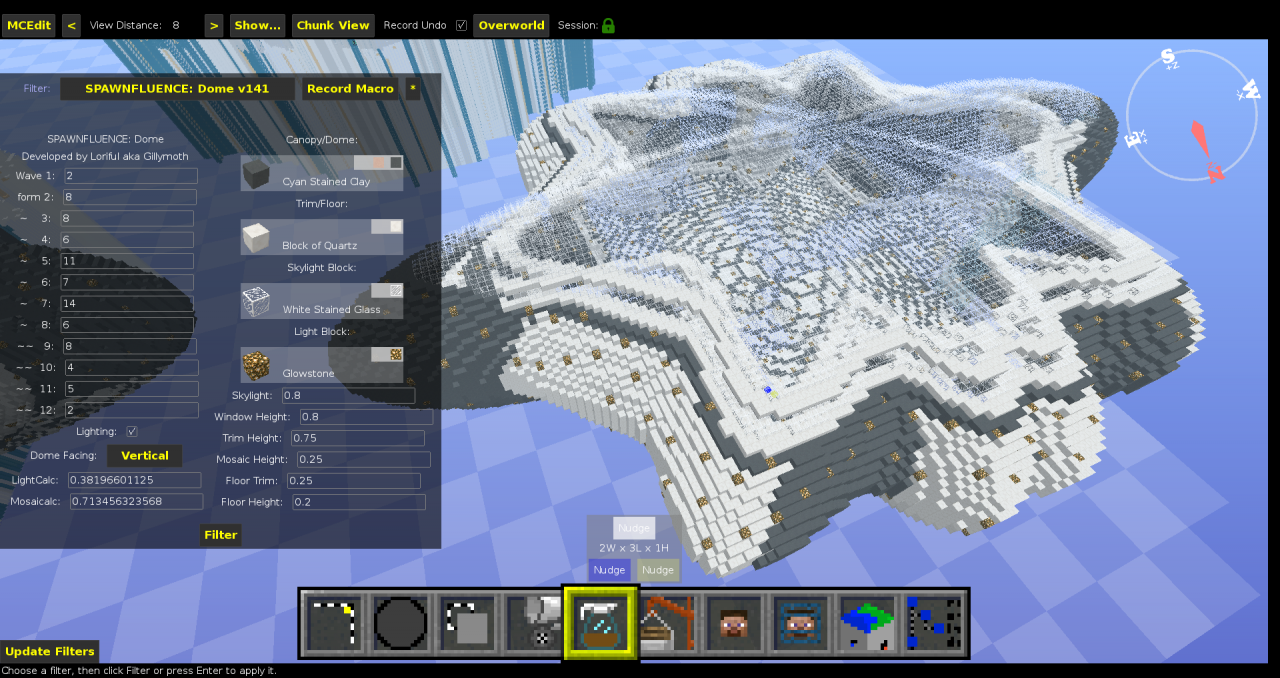Toggle the Record Undo checkbox

click(x=461, y=25)
